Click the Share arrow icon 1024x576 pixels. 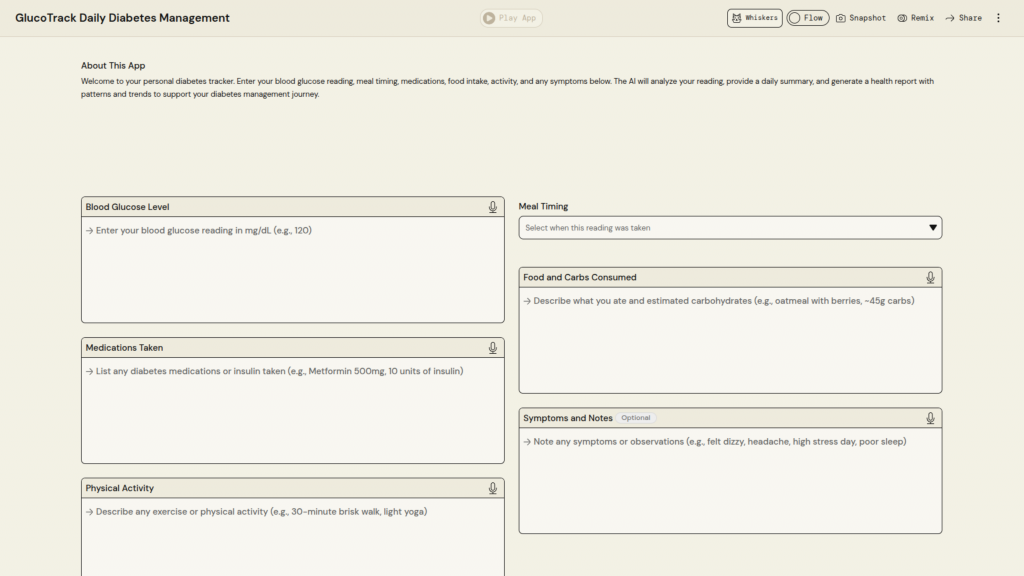coord(950,18)
